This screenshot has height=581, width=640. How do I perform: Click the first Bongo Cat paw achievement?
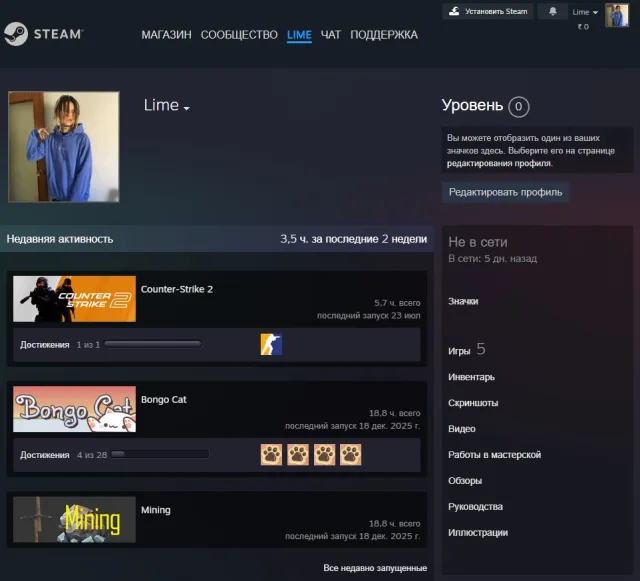pos(271,454)
